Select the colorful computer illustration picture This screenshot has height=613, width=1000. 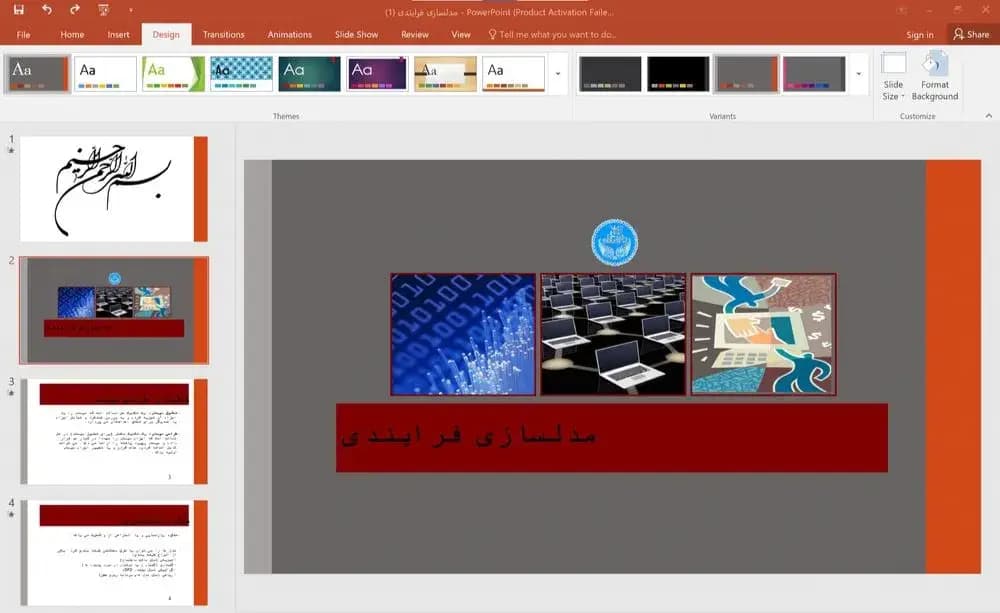pos(763,335)
